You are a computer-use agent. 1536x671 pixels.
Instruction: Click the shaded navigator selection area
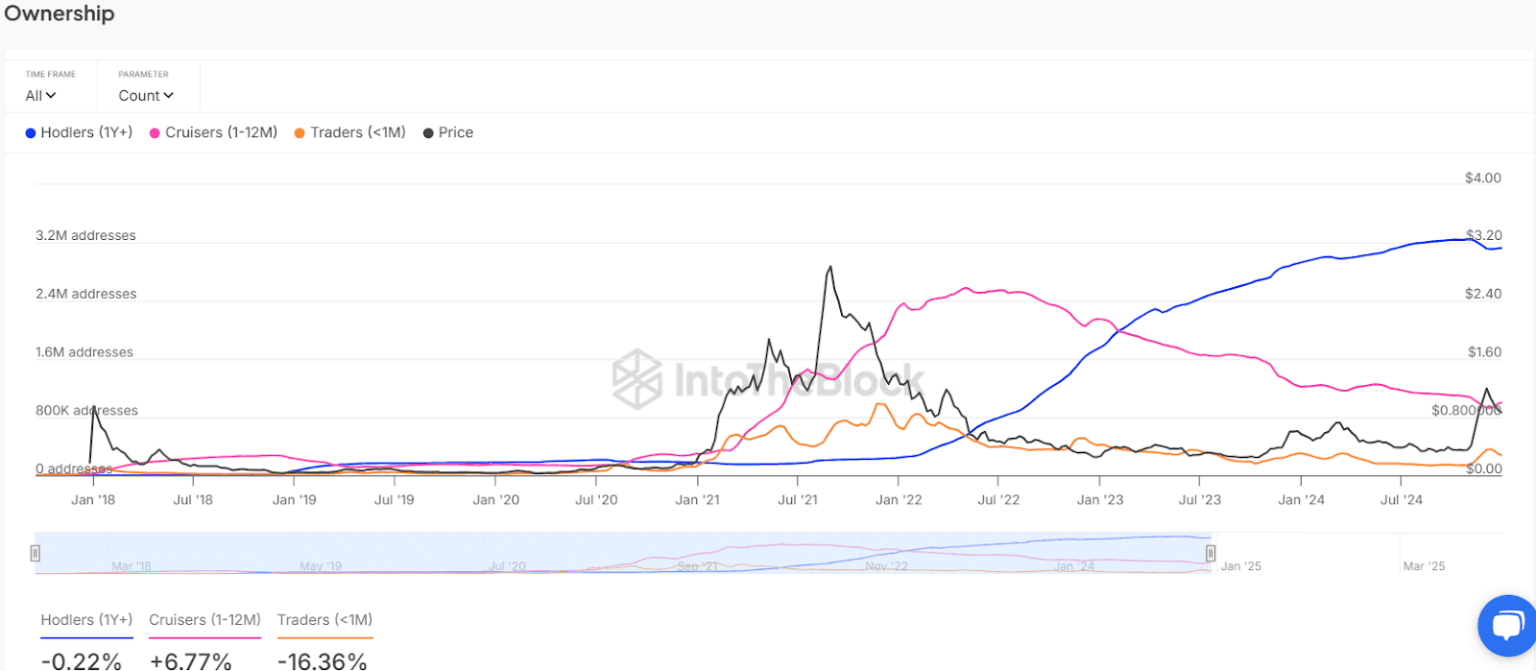coord(622,552)
